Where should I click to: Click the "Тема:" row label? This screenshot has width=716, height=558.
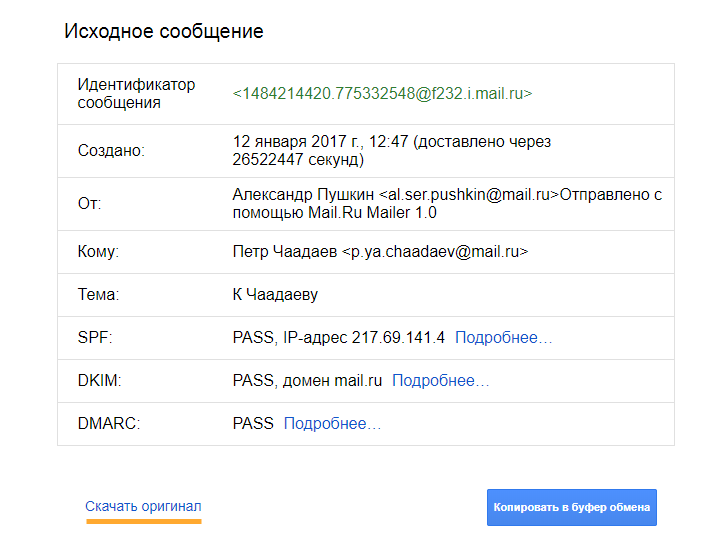click(98, 295)
